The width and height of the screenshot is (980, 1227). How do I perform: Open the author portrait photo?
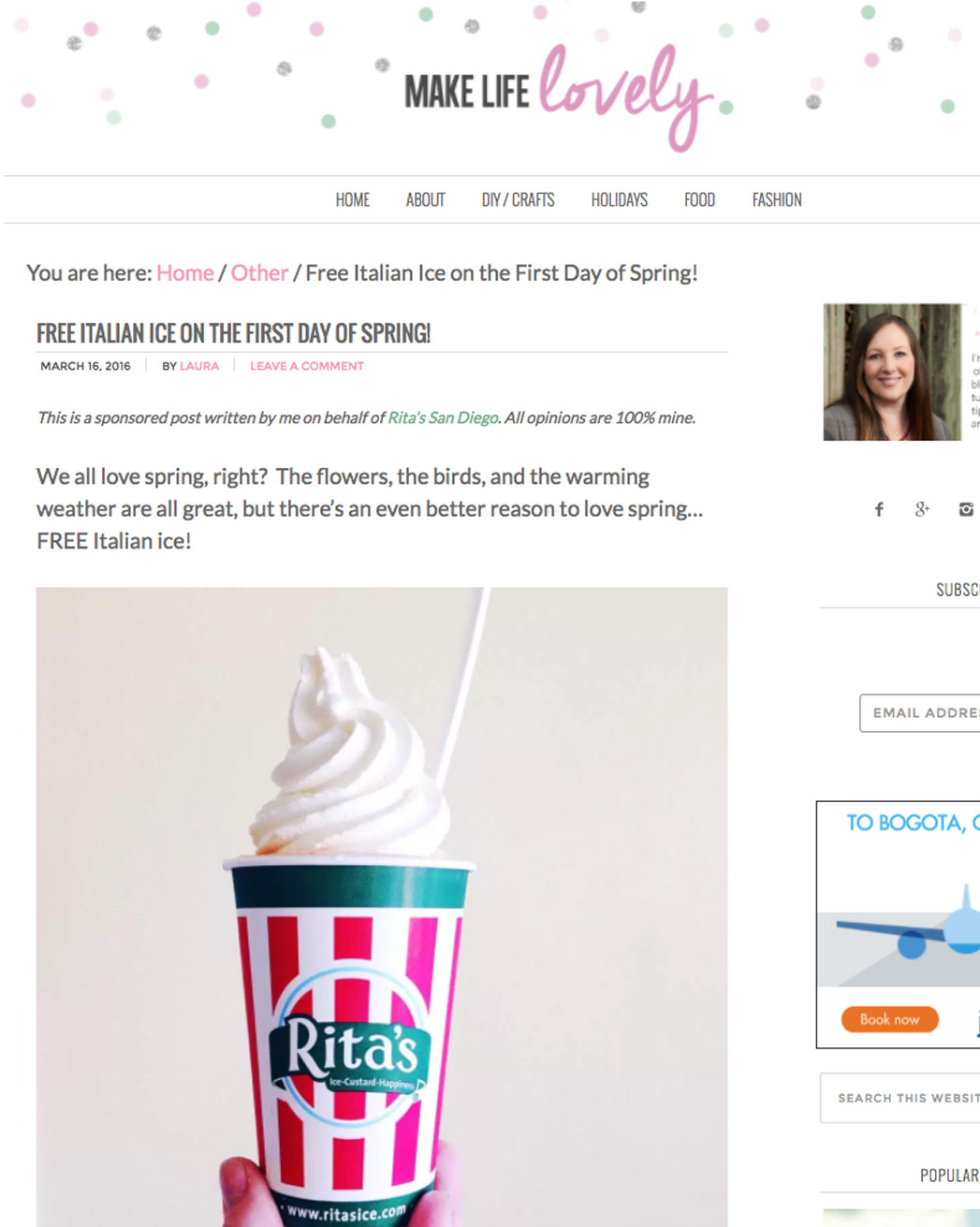(x=892, y=372)
